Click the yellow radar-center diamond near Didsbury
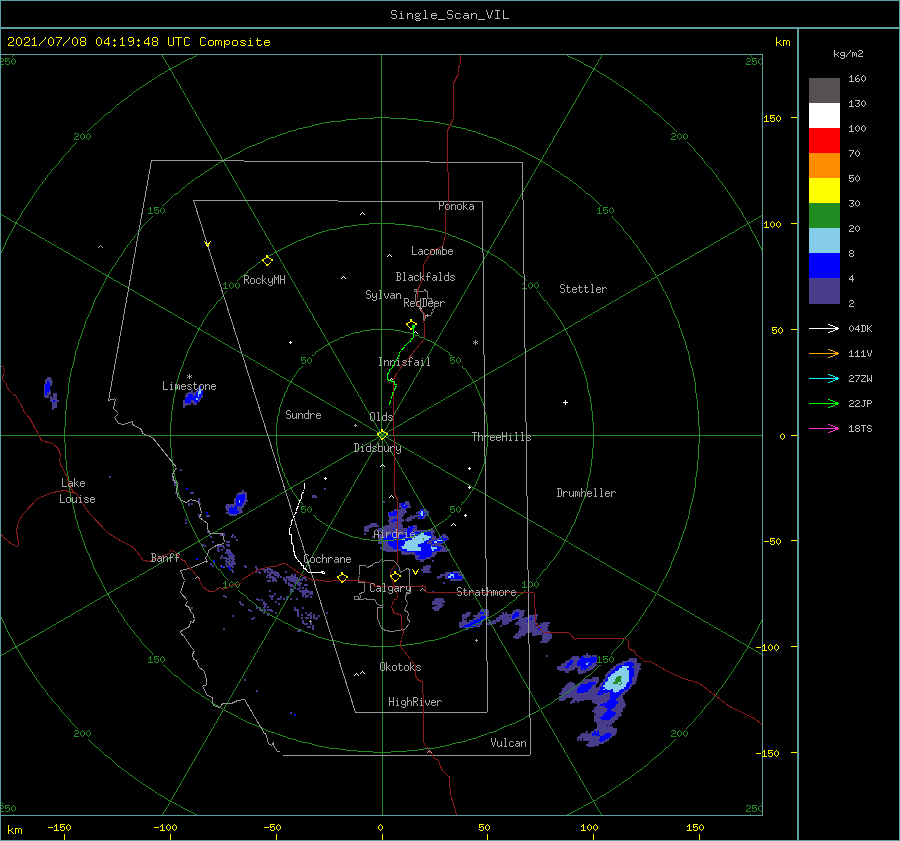This screenshot has width=900, height=841. coord(382,435)
